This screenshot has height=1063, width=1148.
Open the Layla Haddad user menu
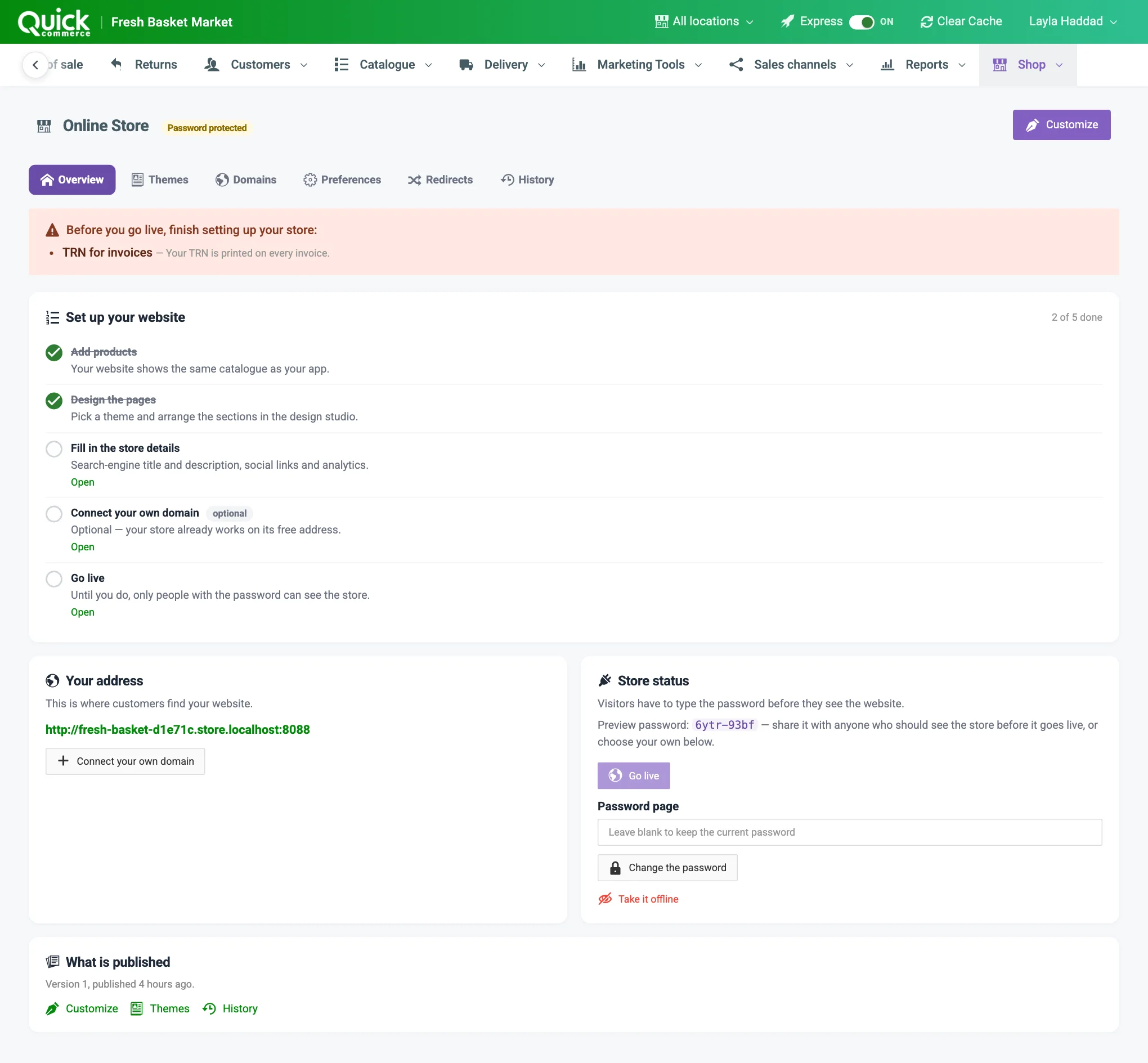(1073, 22)
